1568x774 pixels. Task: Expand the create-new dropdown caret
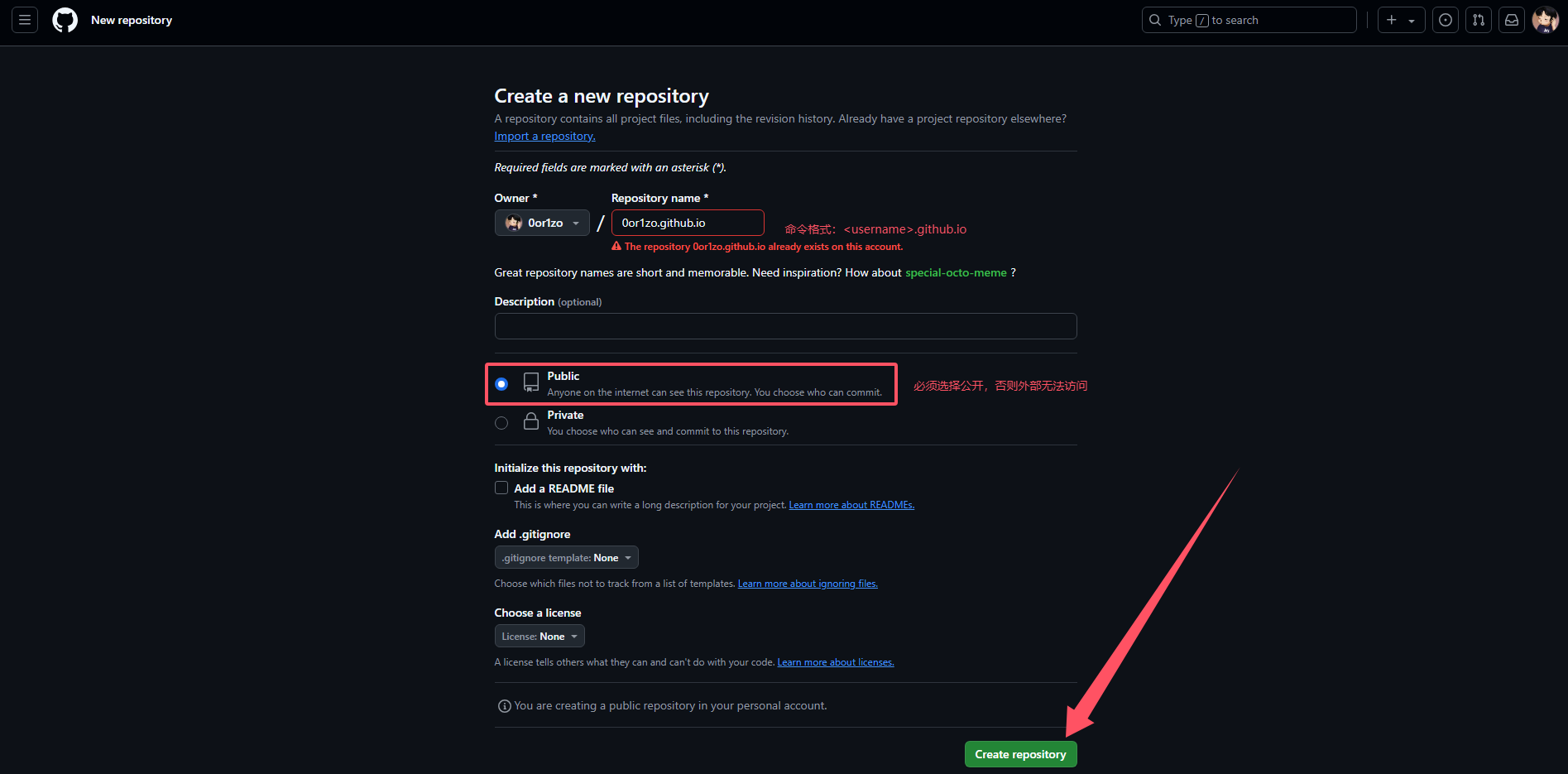point(1412,21)
